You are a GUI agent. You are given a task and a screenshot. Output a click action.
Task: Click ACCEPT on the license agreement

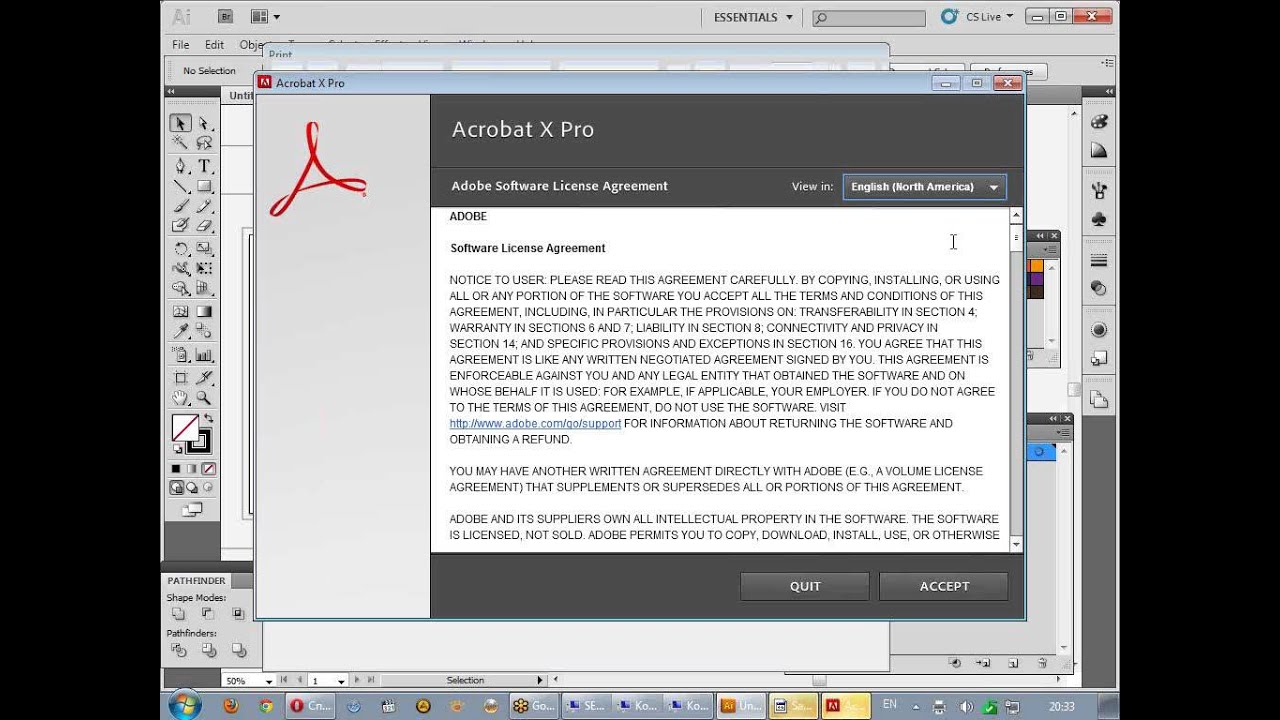[x=944, y=587]
